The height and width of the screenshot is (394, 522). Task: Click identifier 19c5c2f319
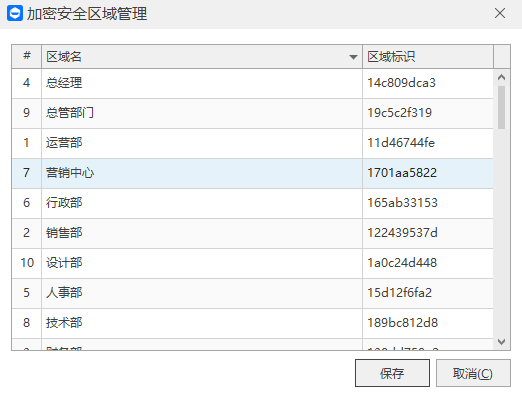tap(399, 113)
